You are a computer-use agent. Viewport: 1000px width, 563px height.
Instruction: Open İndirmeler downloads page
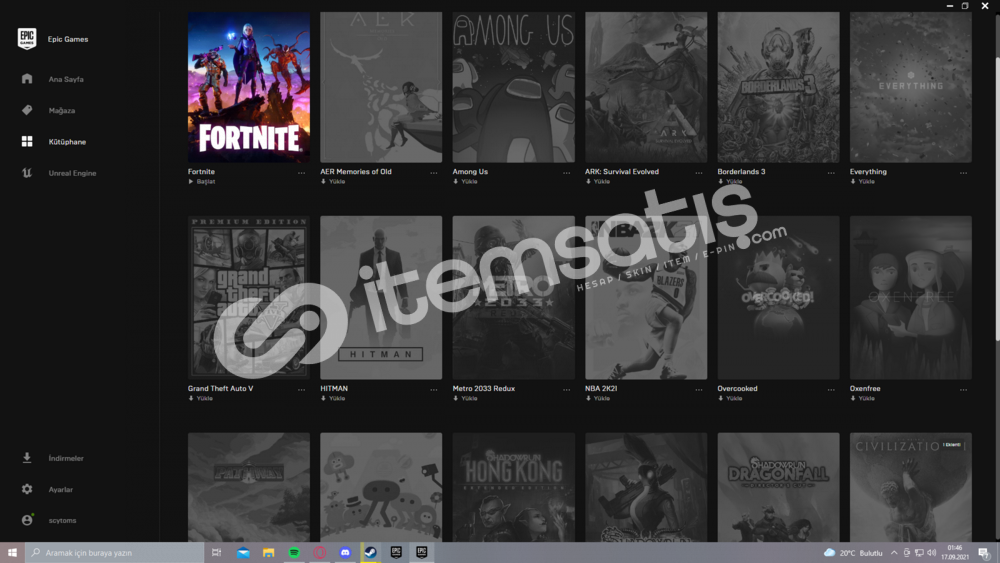66,458
